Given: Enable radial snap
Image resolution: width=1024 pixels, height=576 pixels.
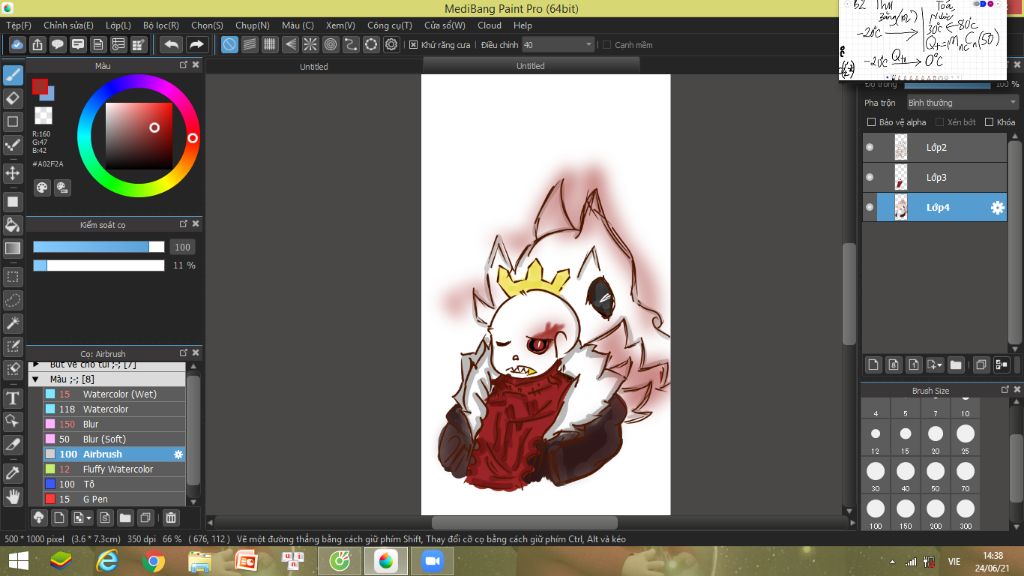Looking at the screenshot, I should pyautogui.click(x=310, y=44).
